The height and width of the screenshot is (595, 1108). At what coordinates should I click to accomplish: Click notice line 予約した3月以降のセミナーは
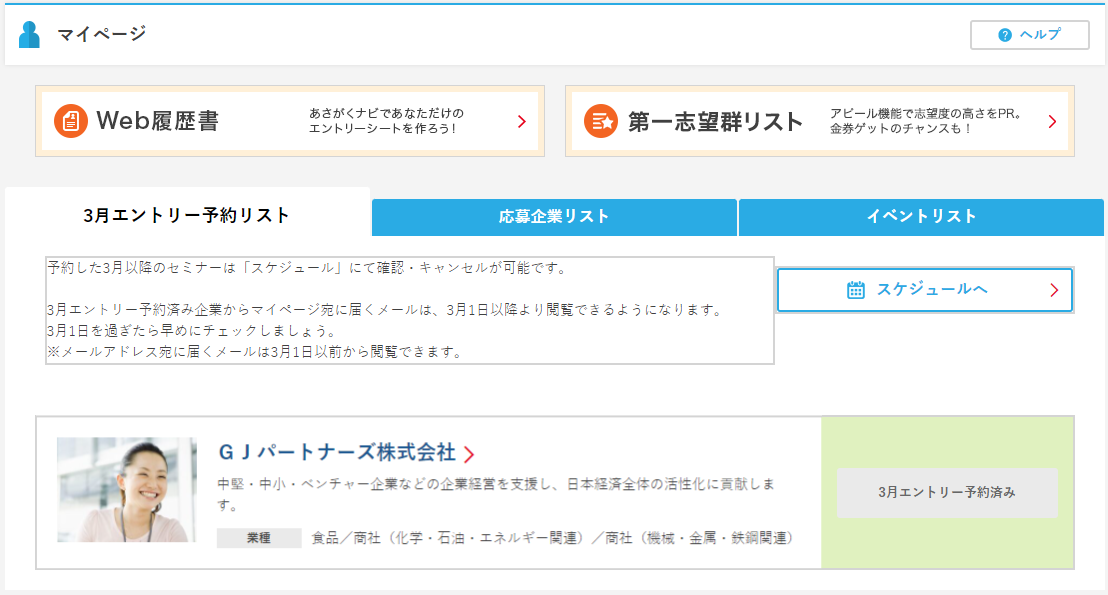pyautogui.click(x=307, y=268)
